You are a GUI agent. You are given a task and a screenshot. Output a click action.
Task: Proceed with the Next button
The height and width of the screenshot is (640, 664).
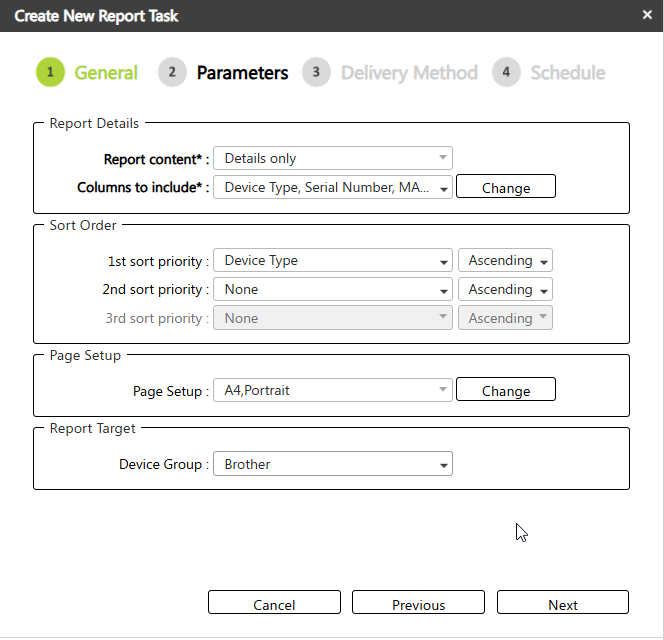[562, 604]
